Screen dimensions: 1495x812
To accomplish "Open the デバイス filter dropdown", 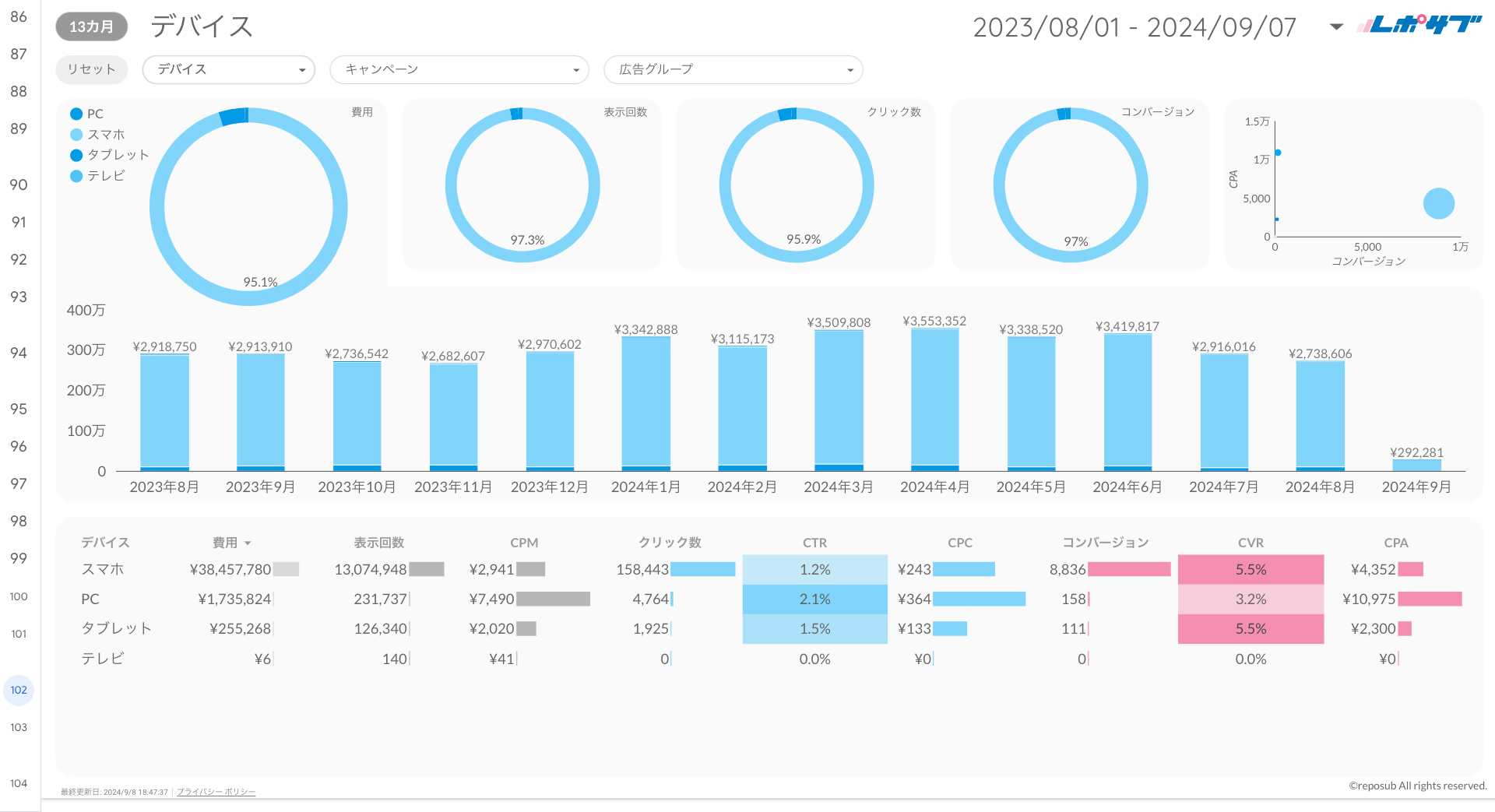I will tap(228, 70).
